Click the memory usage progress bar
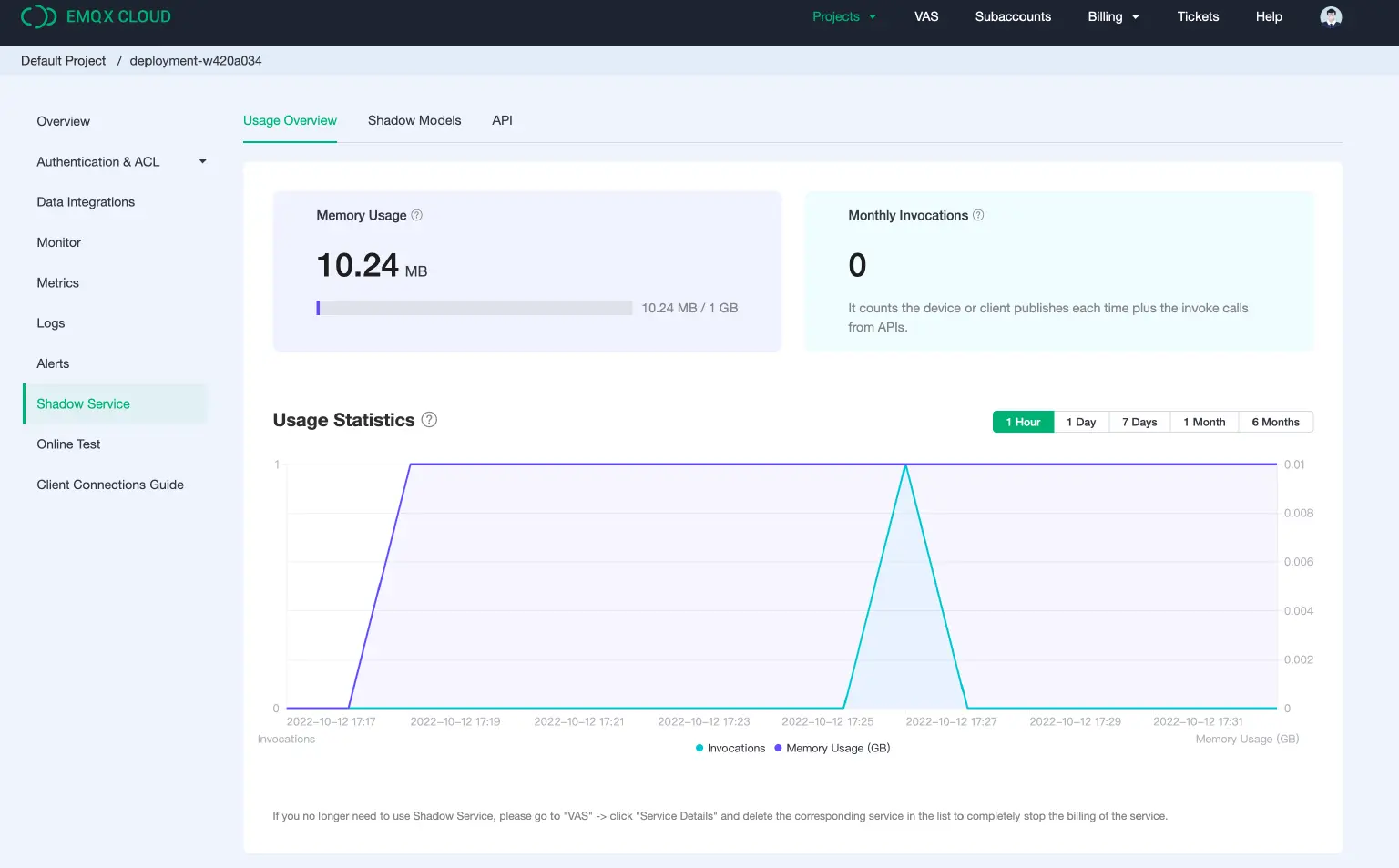The height and width of the screenshot is (868, 1399). 474,308
